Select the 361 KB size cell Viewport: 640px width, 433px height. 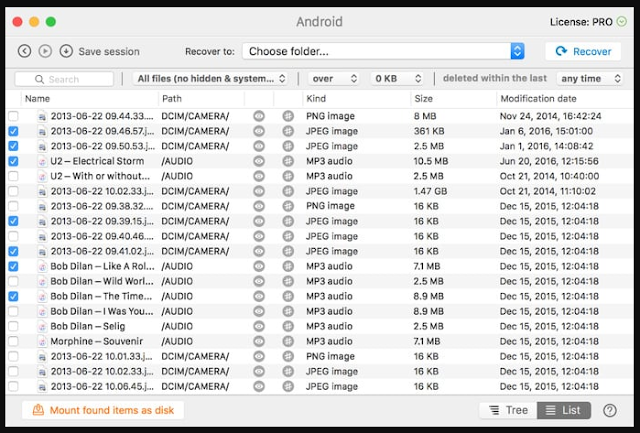click(429, 131)
